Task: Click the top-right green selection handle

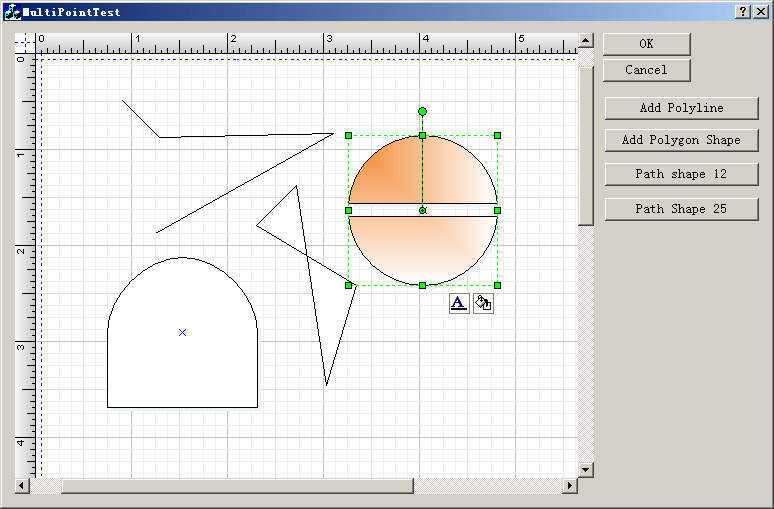Action: click(x=497, y=135)
